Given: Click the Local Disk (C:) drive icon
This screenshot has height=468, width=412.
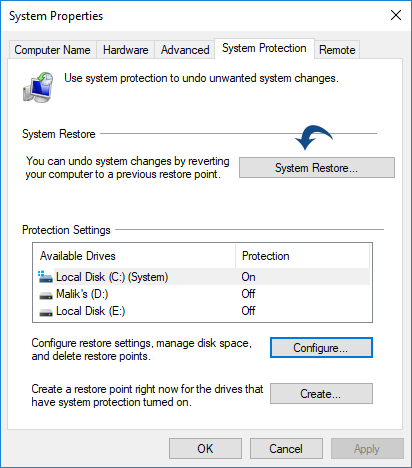Looking at the screenshot, I should tap(45, 277).
